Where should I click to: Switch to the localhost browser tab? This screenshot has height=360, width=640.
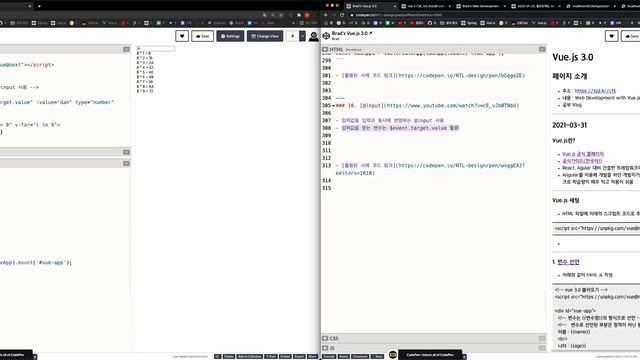coord(590,6)
